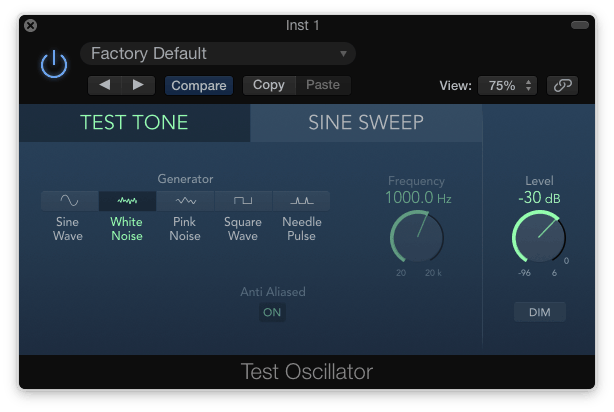Go to next preset with right arrow
Viewport: 614px width, 412px height.
[x=138, y=85]
